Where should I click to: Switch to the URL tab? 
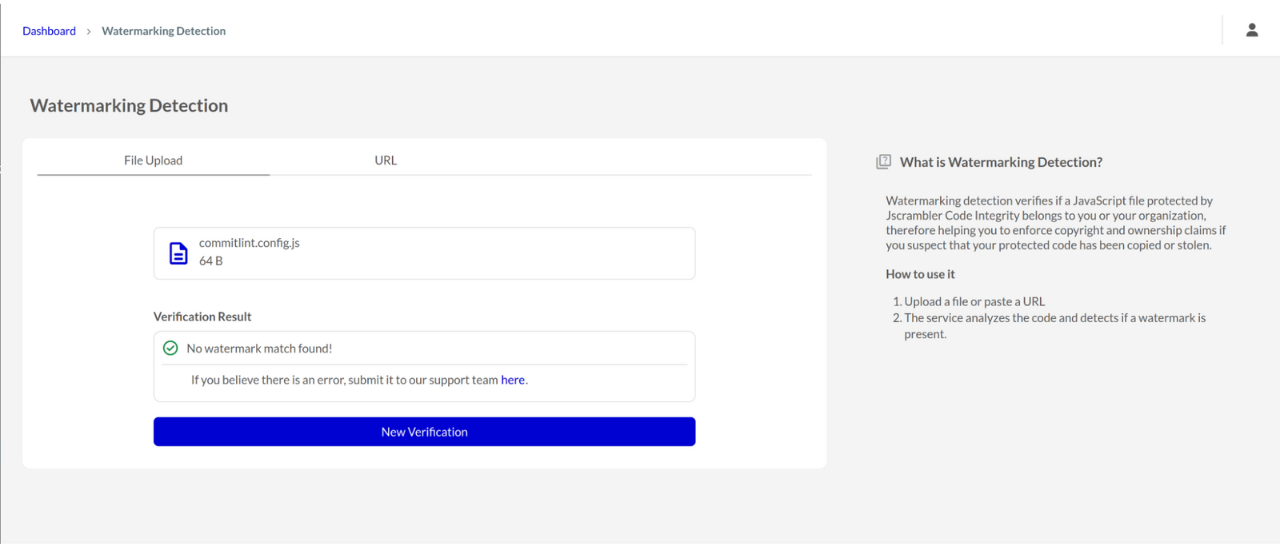(385, 160)
